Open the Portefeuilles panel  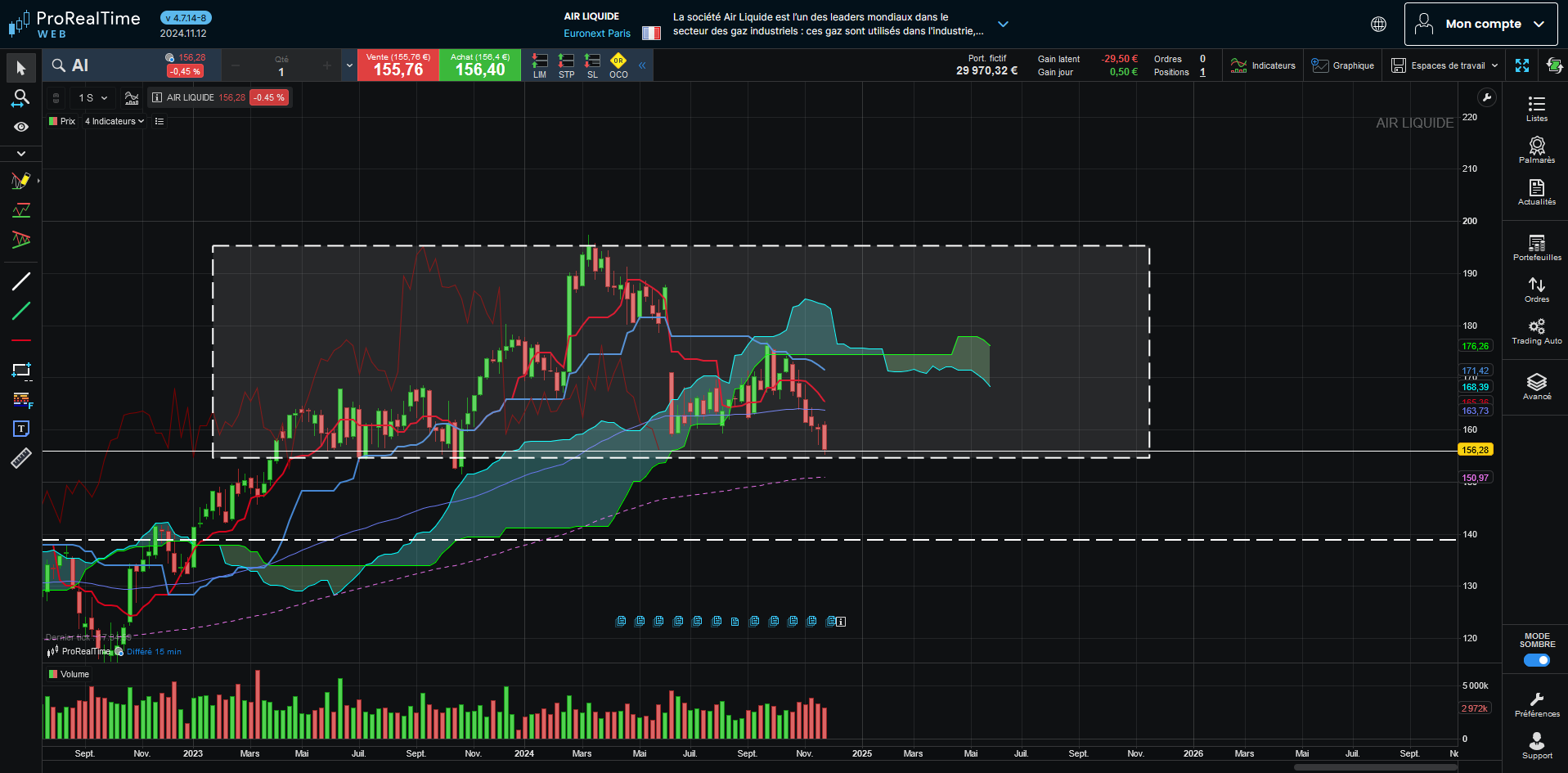point(1536,248)
